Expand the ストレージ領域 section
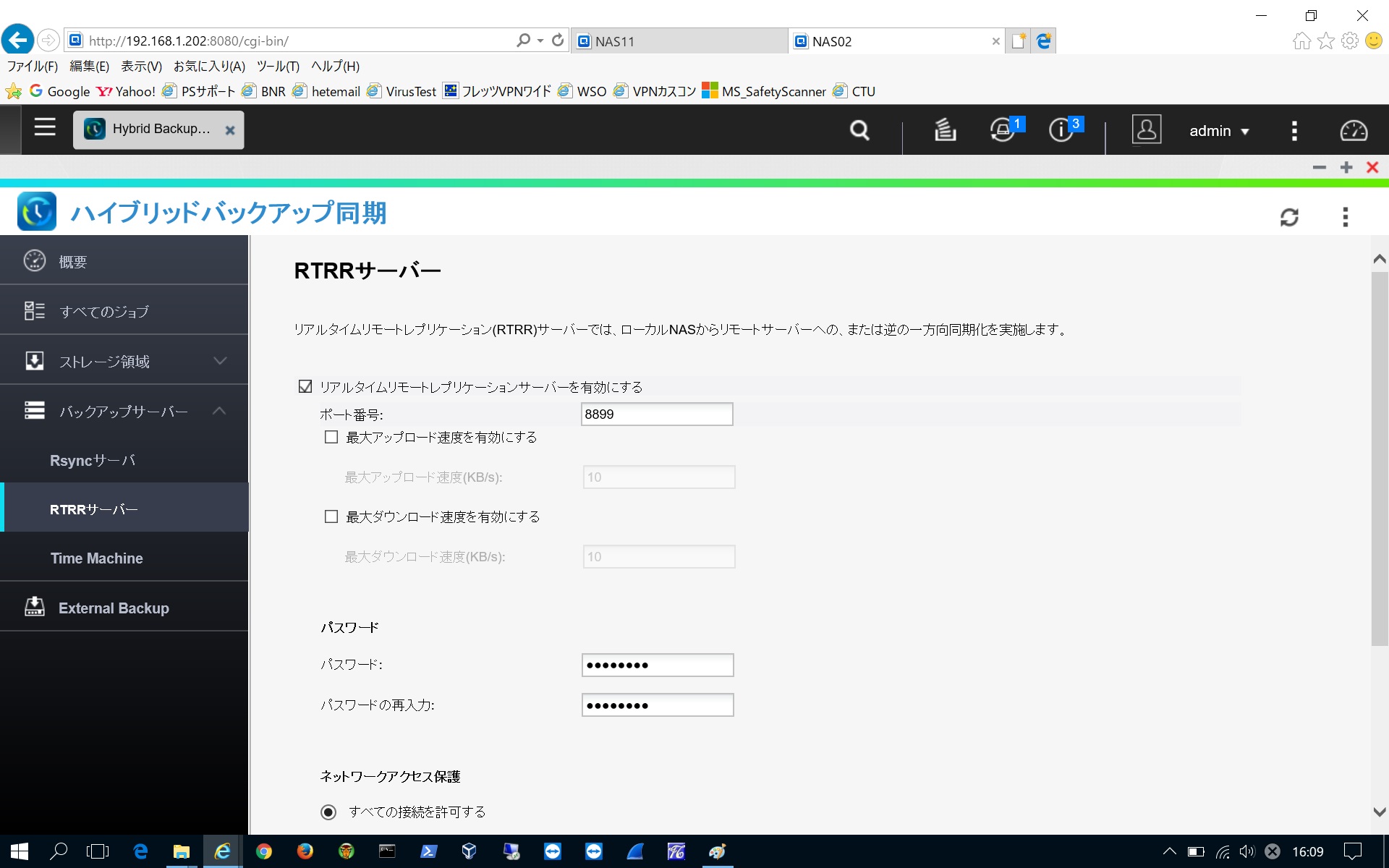 [x=221, y=359]
